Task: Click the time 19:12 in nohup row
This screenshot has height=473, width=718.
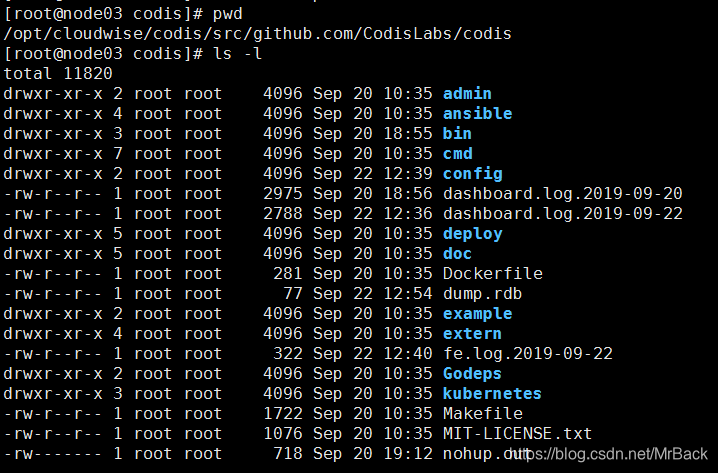Action: (408, 454)
